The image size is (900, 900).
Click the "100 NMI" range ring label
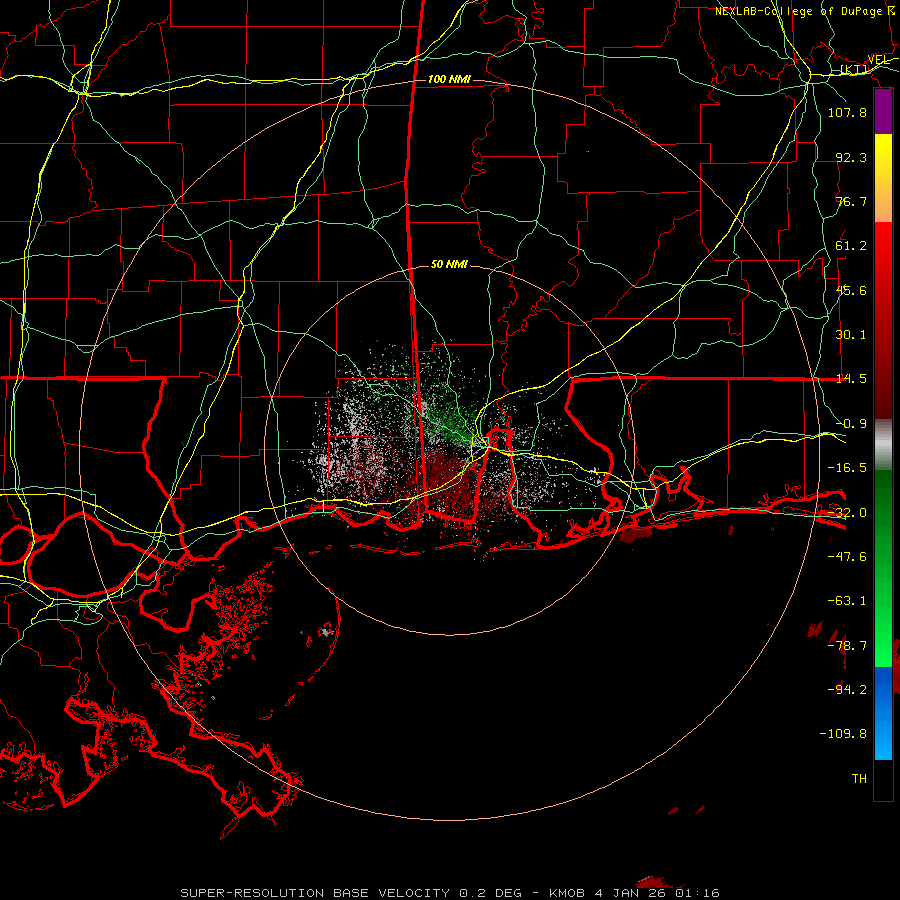click(x=449, y=79)
